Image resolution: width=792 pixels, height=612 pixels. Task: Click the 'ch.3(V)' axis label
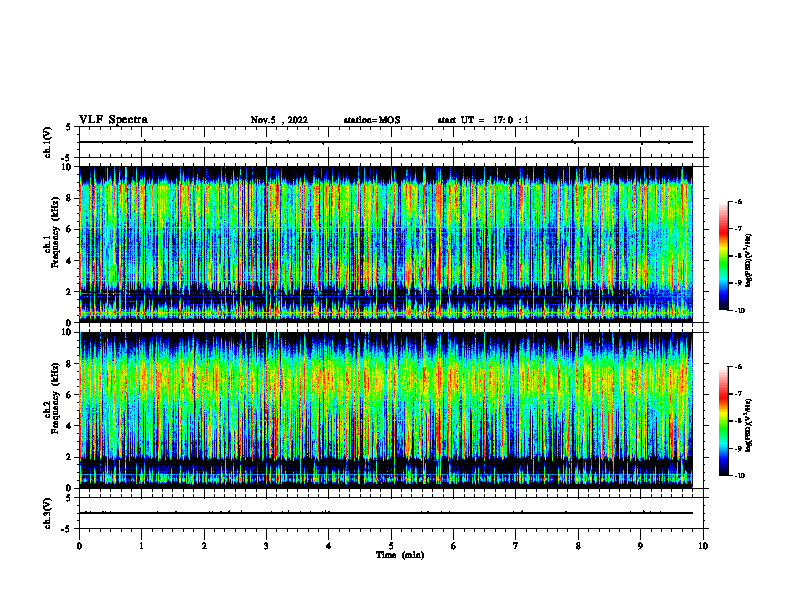tap(47, 513)
